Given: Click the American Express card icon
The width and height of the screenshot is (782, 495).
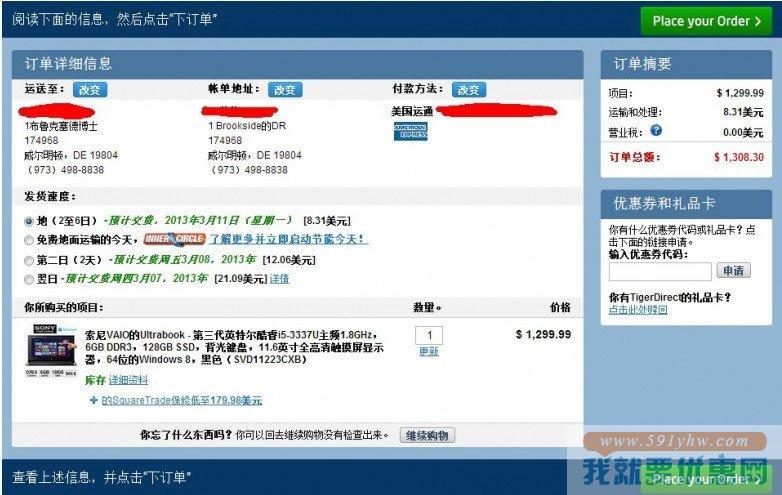Looking at the screenshot, I should 410,131.
